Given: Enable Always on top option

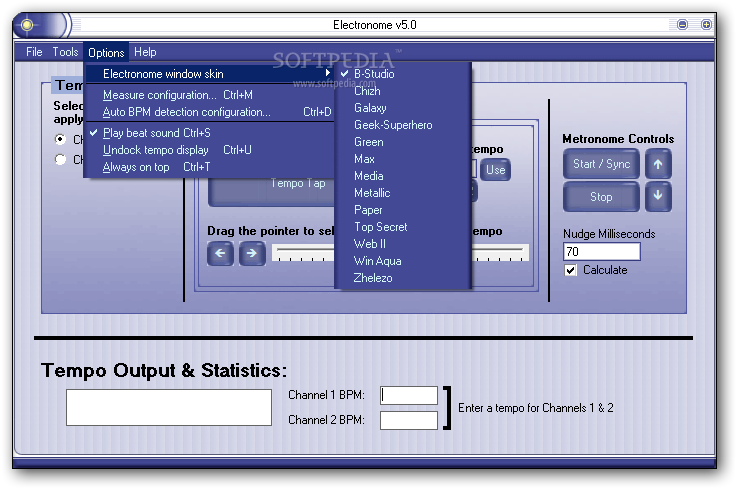Looking at the screenshot, I should 209,167.
